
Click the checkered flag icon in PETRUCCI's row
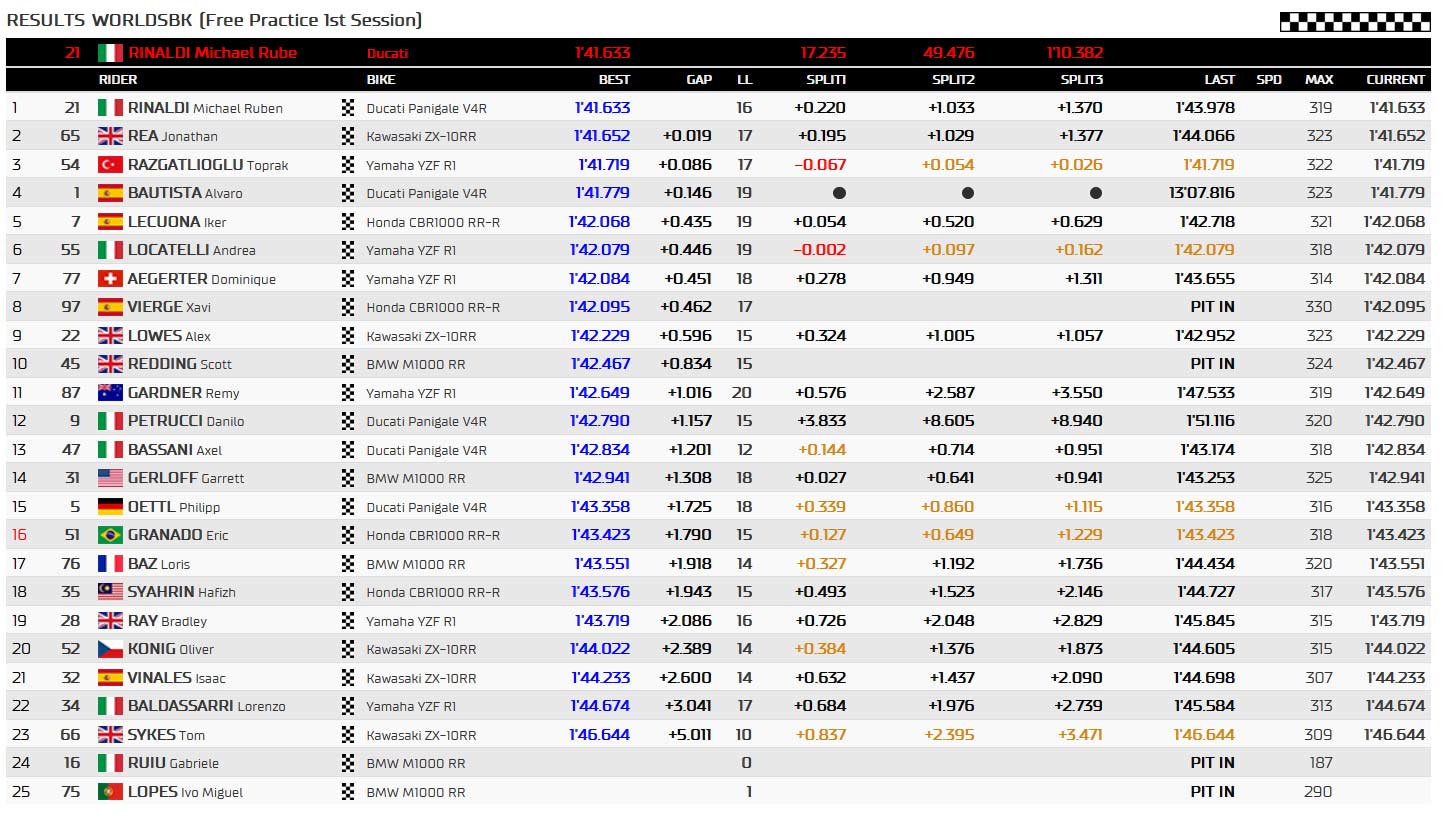coord(348,421)
